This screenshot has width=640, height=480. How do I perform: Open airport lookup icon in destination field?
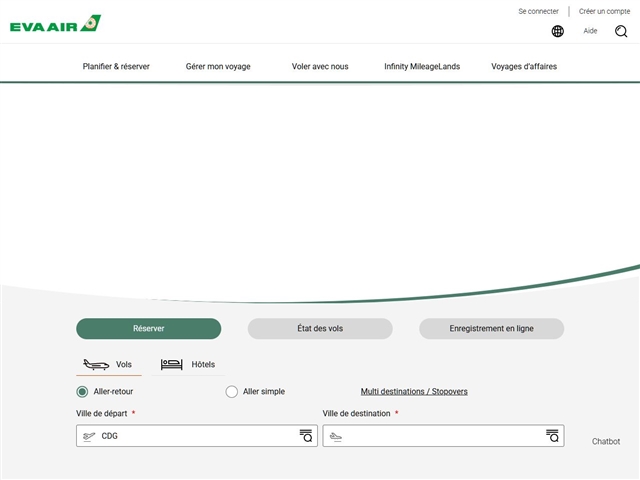tap(552, 436)
